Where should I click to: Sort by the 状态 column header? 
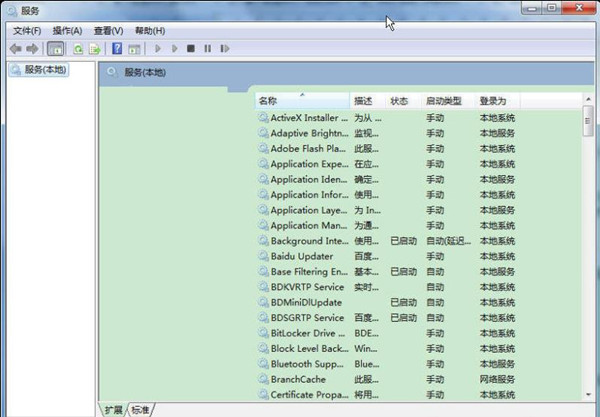(399, 101)
